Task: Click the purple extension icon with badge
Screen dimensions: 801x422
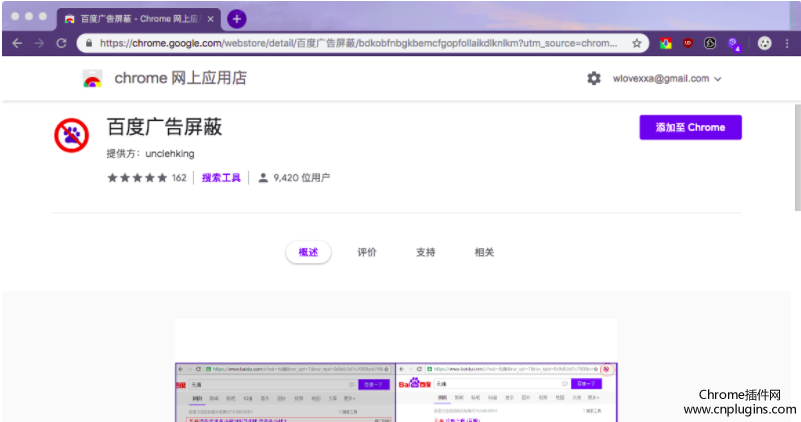Action: click(x=734, y=44)
